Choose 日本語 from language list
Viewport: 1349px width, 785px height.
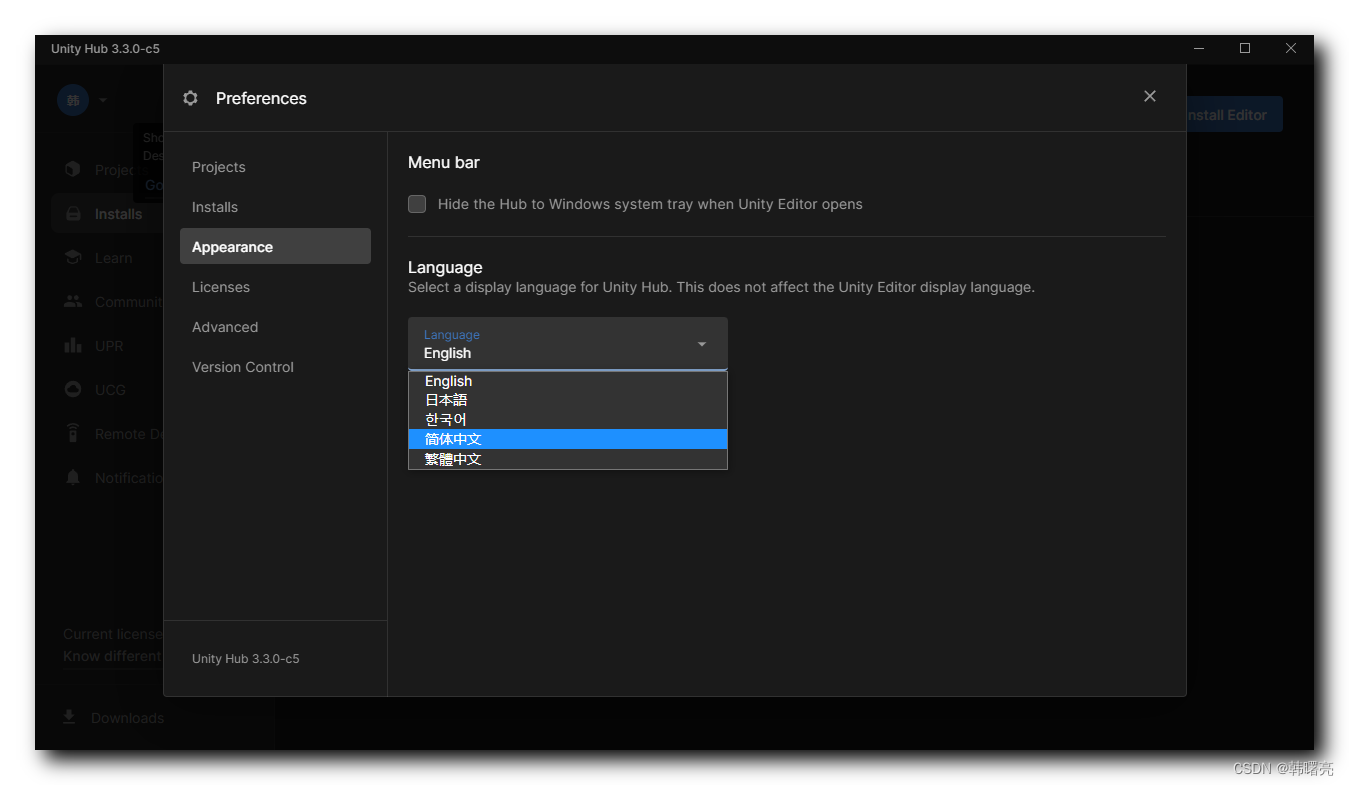[567, 400]
